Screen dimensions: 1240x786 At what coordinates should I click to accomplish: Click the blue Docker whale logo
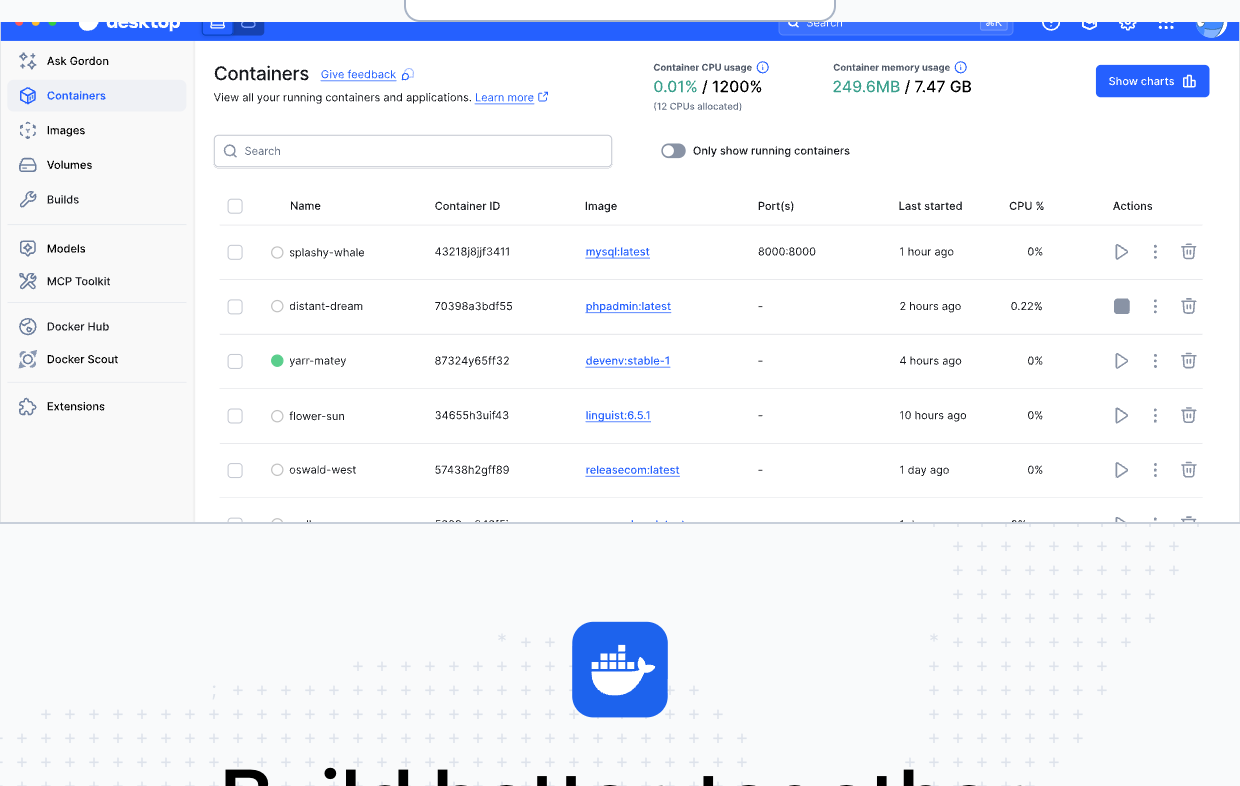(620, 670)
